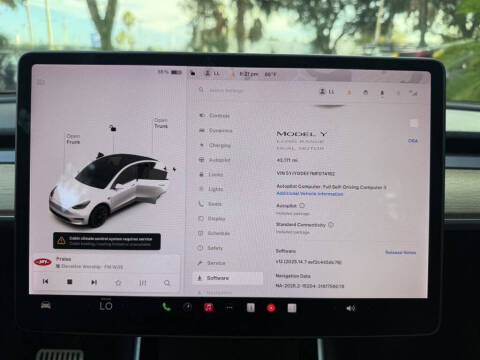Tap the info icon next to Standard Connectivity
Viewport: 480px width, 360px height.
[331, 224]
